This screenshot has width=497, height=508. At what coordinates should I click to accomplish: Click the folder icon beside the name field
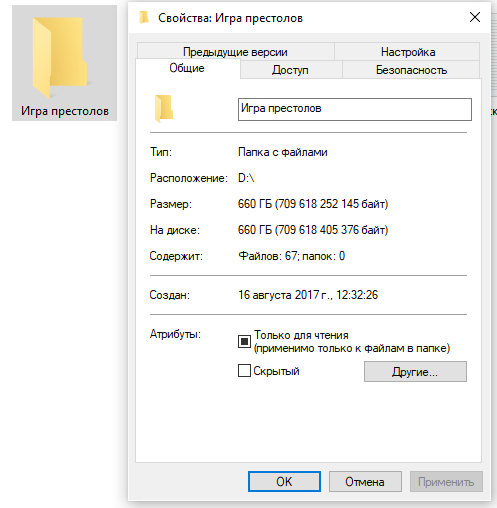pyautogui.click(x=164, y=108)
